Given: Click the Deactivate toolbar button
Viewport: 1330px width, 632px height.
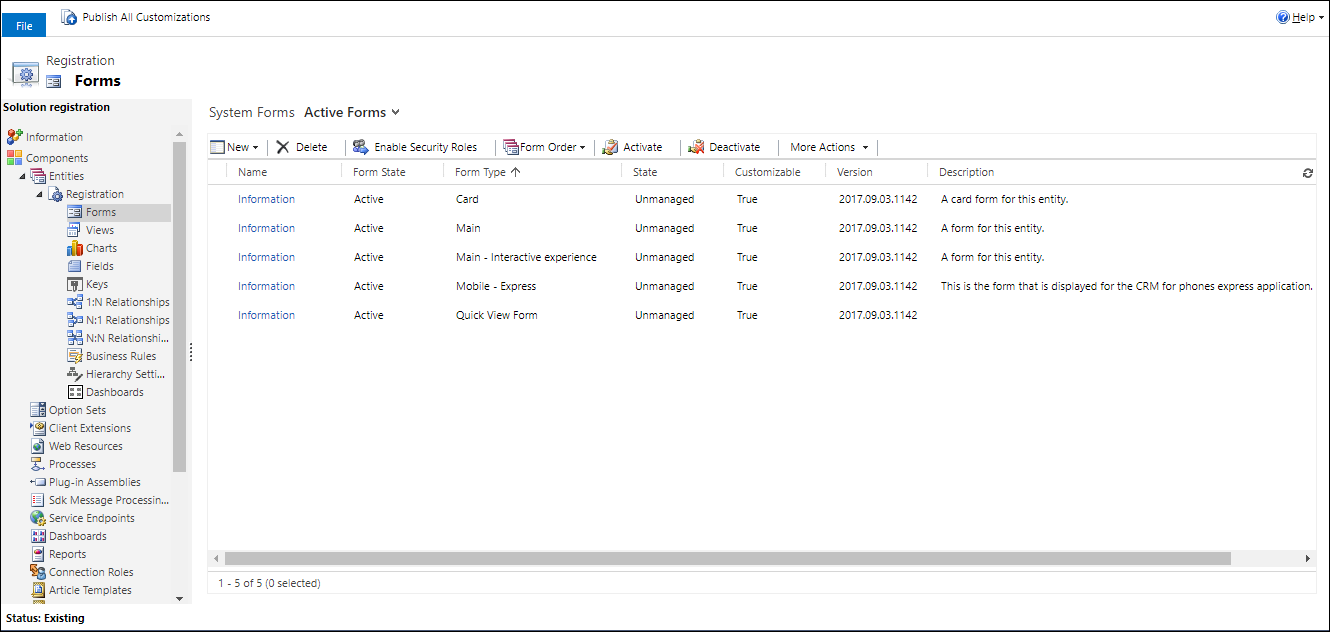Looking at the screenshot, I should [724, 147].
